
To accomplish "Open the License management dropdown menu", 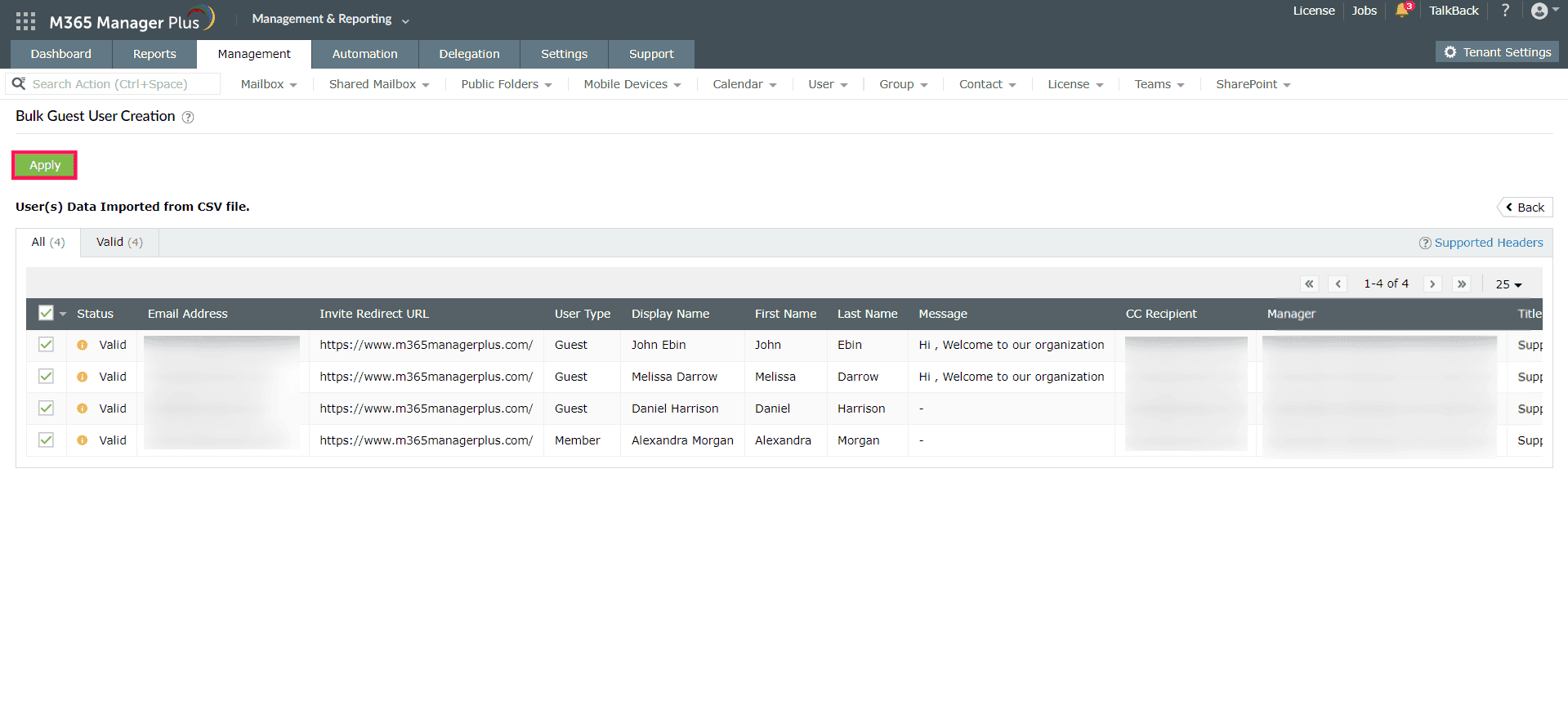I will click(x=1075, y=84).
